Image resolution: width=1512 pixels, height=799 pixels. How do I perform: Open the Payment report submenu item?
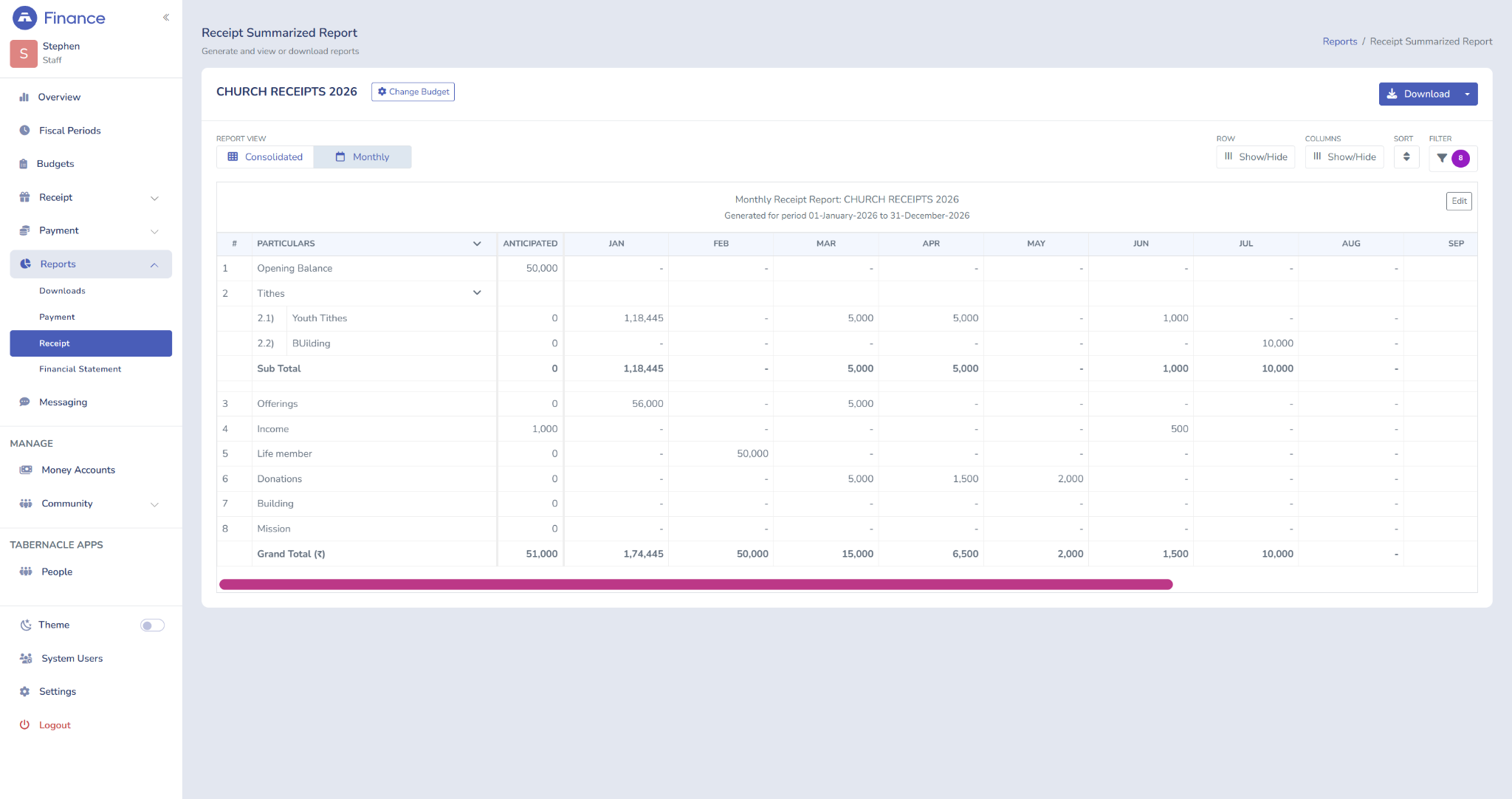pyautogui.click(x=57, y=317)
